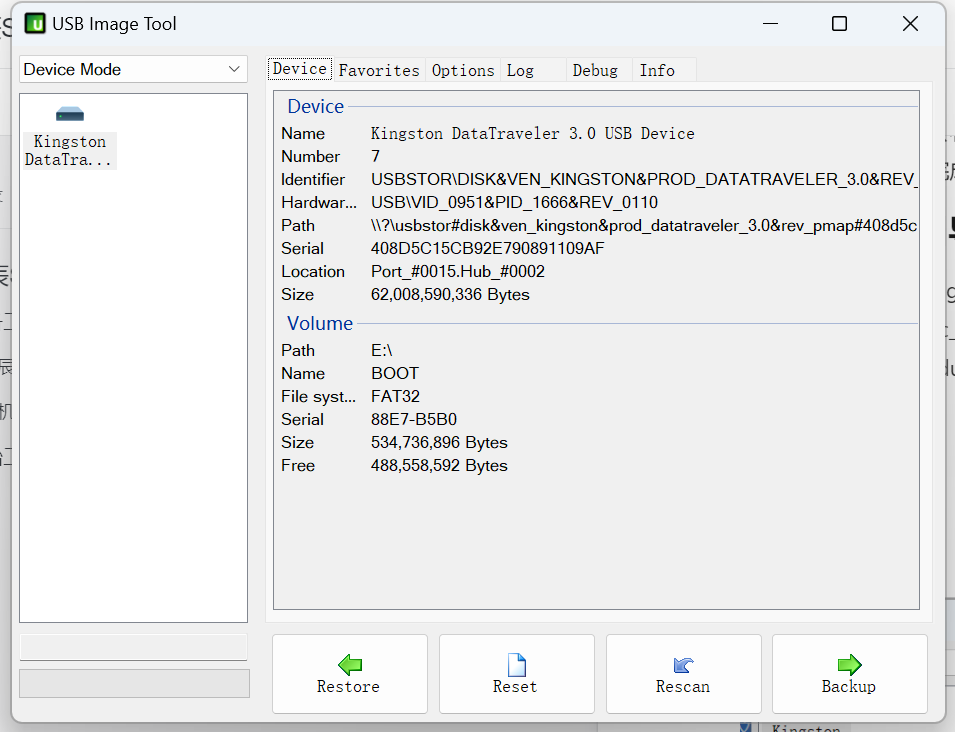Viewport: 955px width, 732px height.
Task: Click the device serial number 408D5C15CB92E790891109AF
Action: click(487, 248)
